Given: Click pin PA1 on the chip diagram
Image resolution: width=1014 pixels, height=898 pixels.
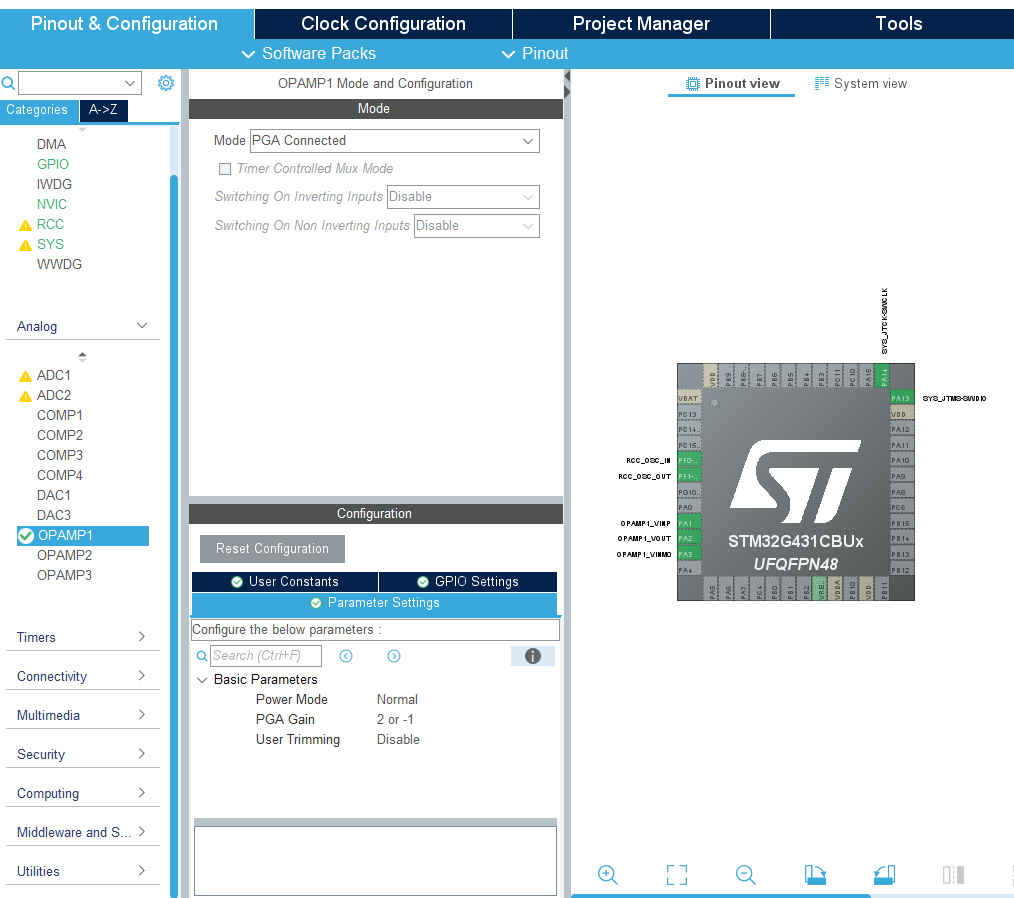Looking at the screenshot, I should (x=687, y=522).
